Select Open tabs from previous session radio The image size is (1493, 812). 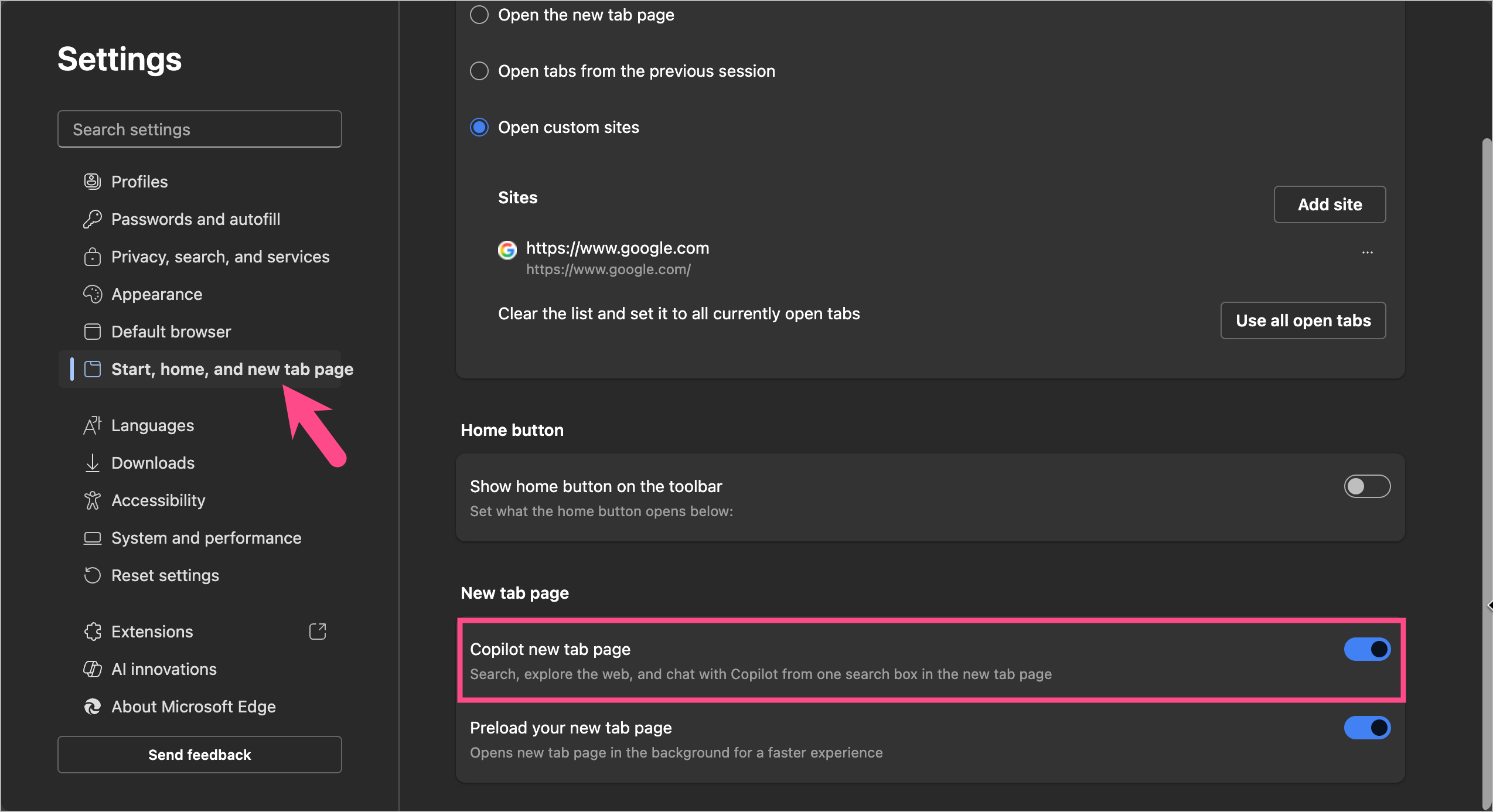(x=479, y=71)
